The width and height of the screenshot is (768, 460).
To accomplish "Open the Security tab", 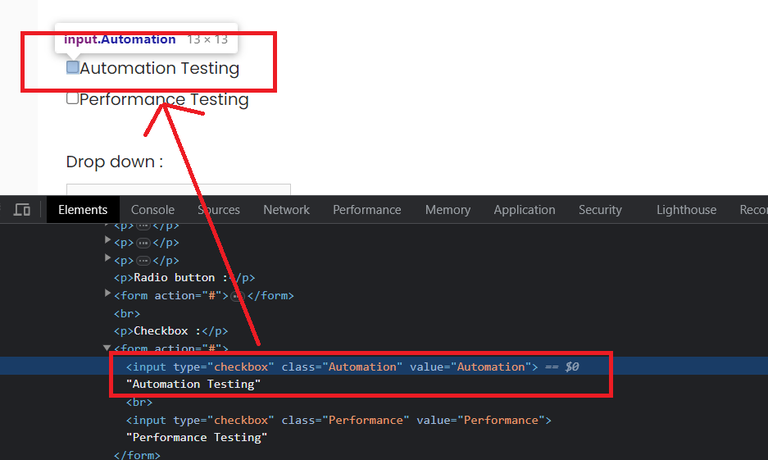I will [600, 210].
